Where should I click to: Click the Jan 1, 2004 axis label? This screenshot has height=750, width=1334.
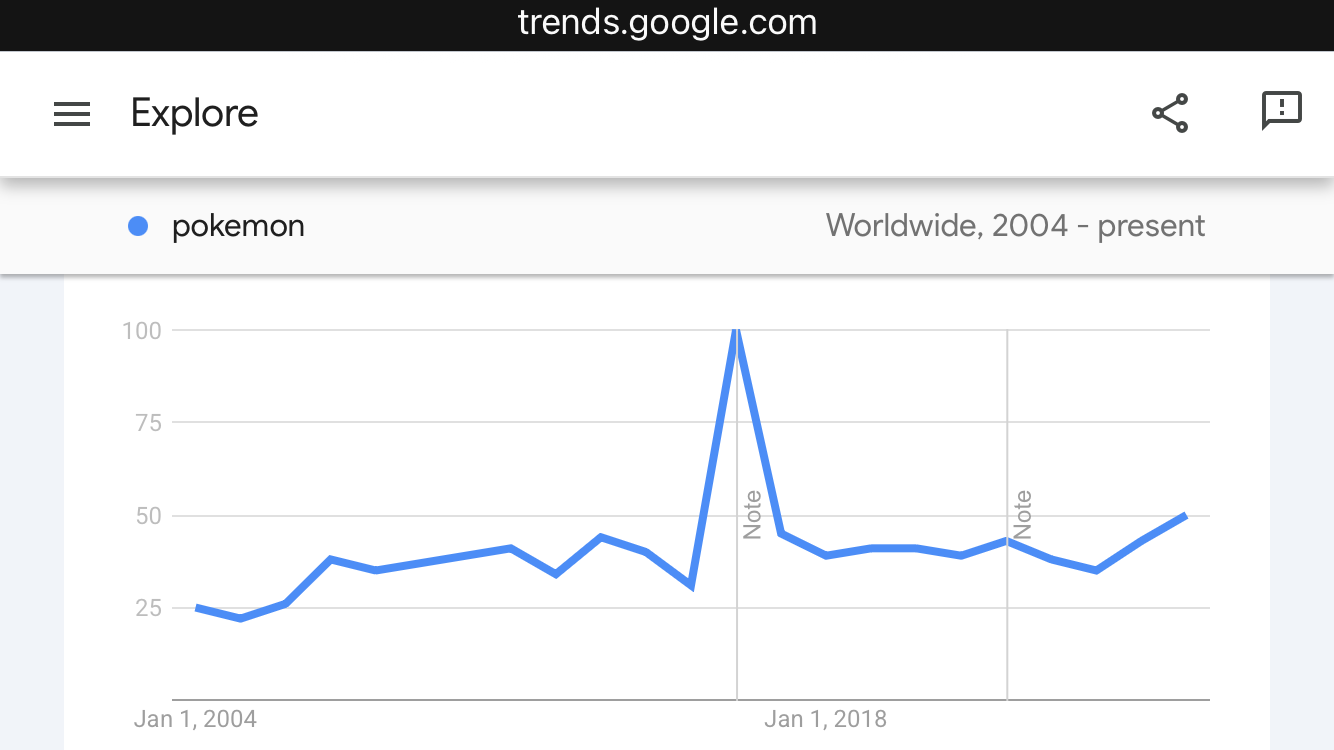click(195, 719)
